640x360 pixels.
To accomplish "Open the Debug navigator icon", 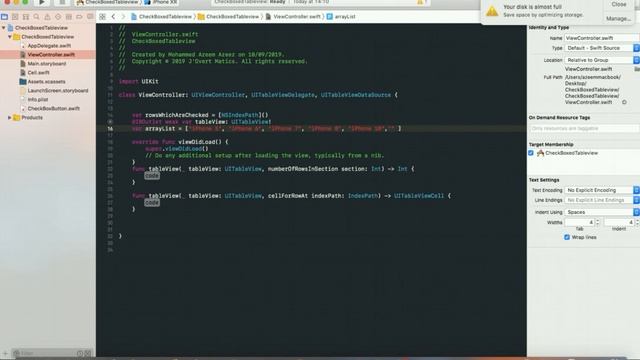I will point(69,17).
